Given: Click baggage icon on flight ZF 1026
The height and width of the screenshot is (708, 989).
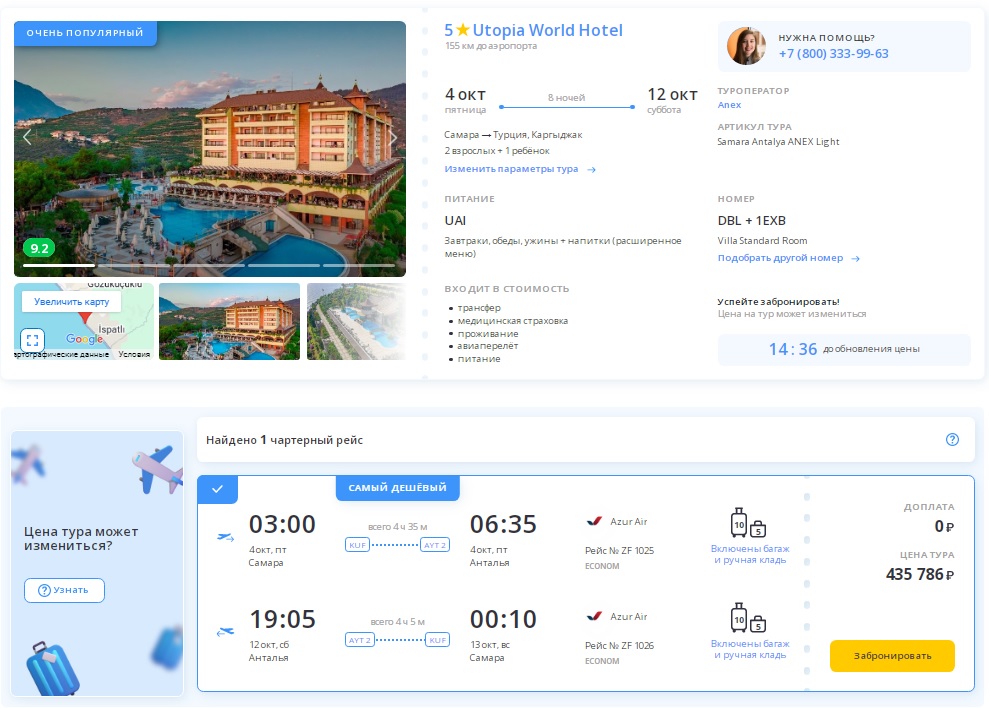Looking at the screenshot, I should click(748, 618).
